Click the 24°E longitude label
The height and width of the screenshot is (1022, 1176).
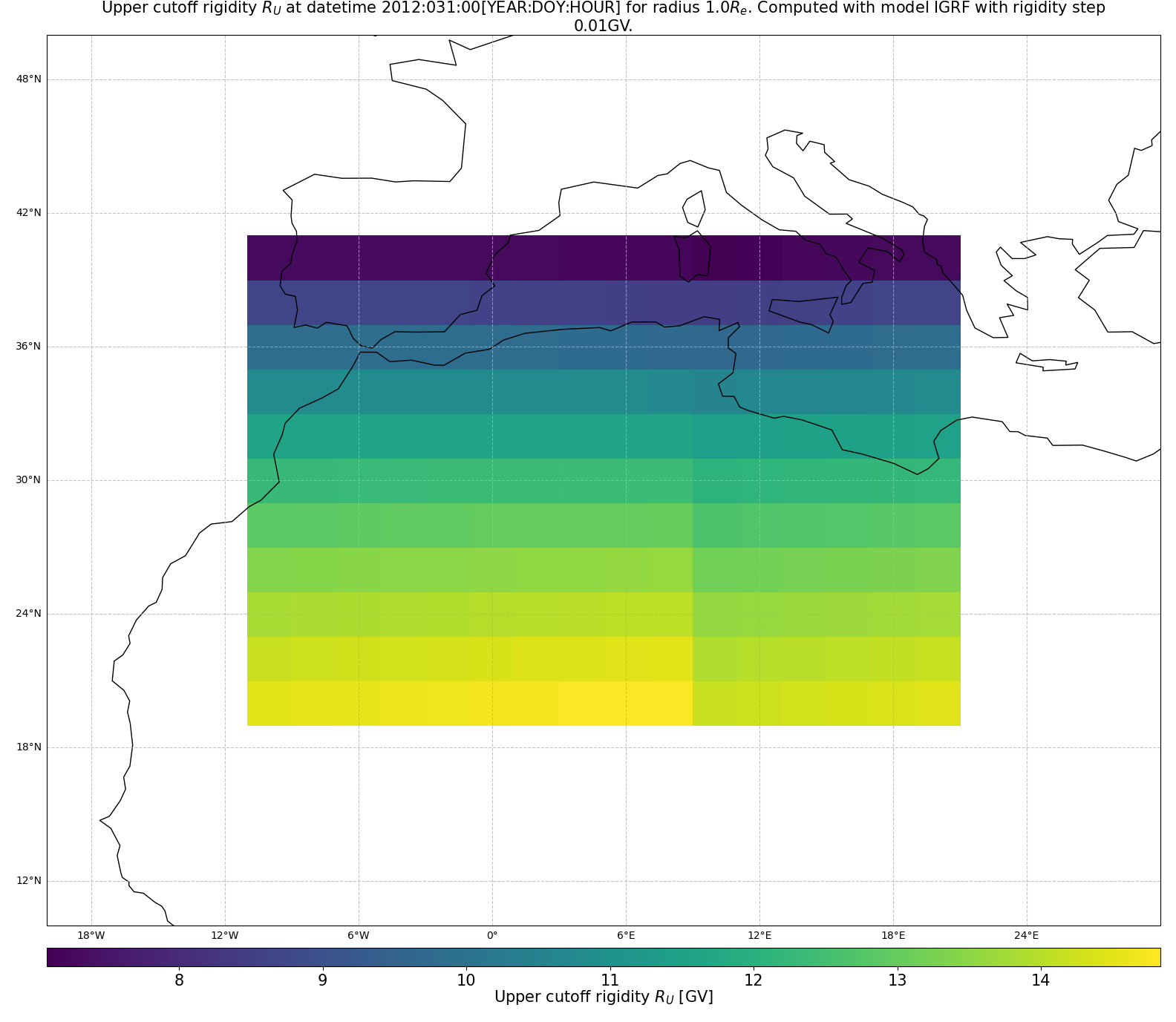coord(1027,936)
